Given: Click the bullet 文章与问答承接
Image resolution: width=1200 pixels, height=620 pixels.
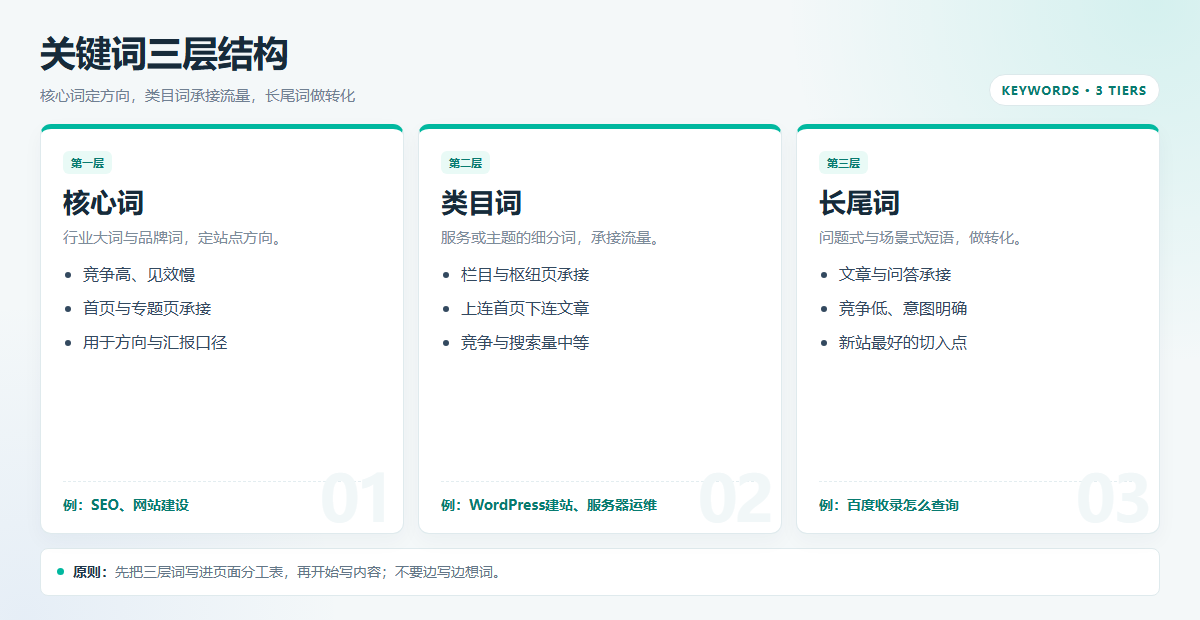Looking at the screenshot, I should (x=895, y=275).
